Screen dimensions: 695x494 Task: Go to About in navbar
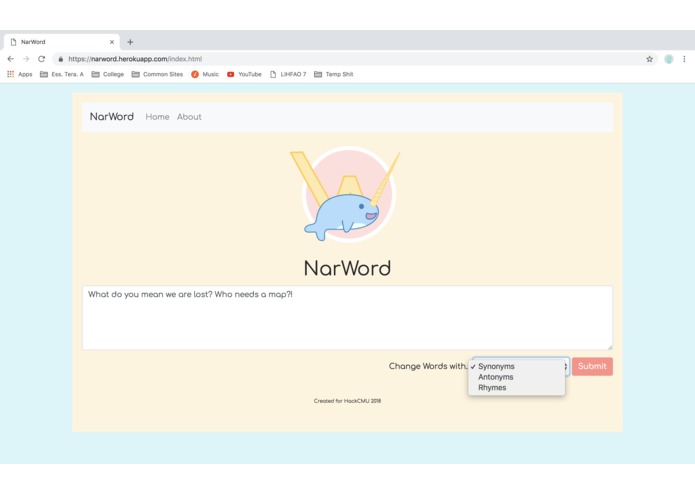189,117
